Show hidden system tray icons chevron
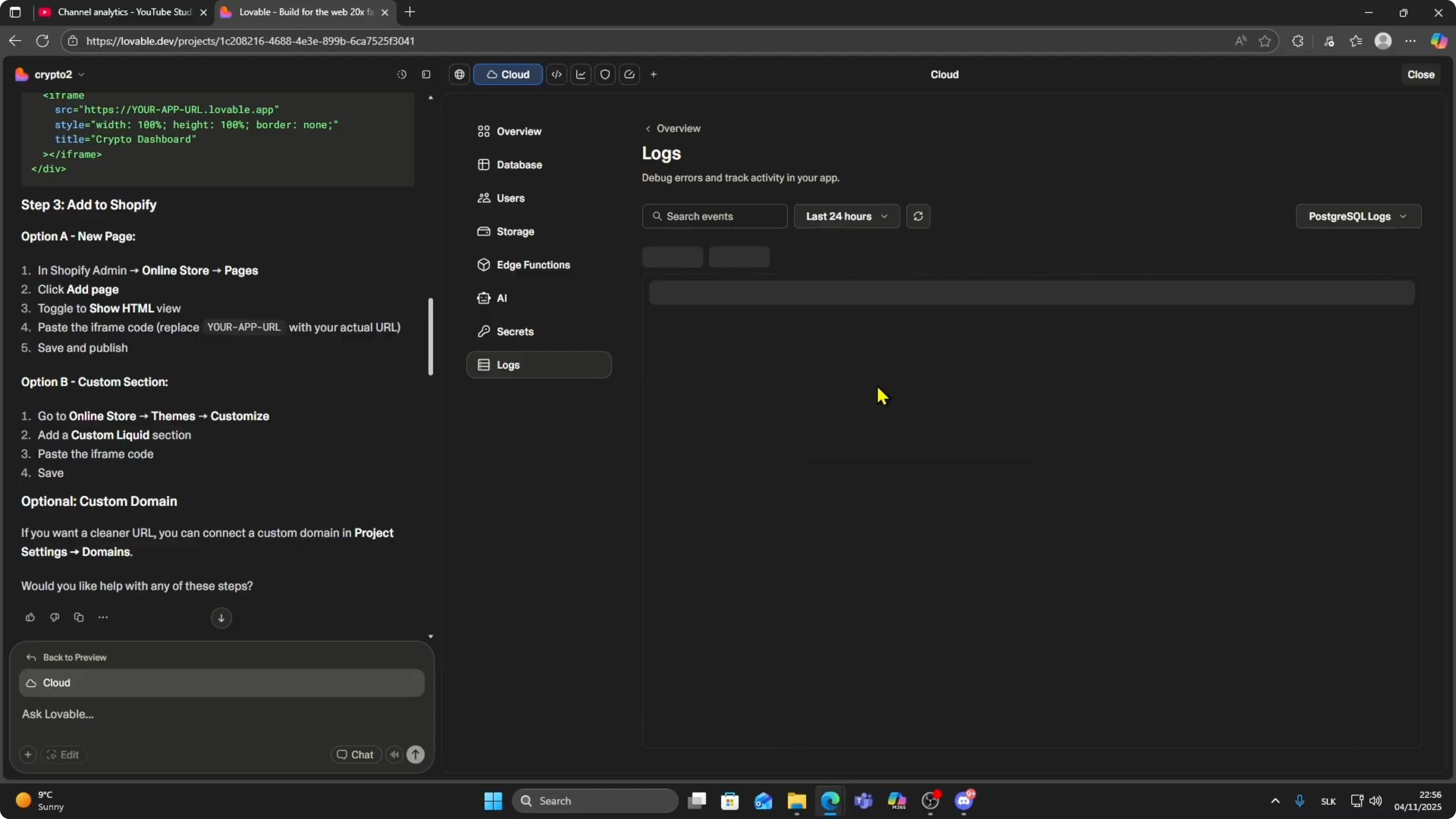Viewport: 1456px width, 819px height. (1275, 801)
